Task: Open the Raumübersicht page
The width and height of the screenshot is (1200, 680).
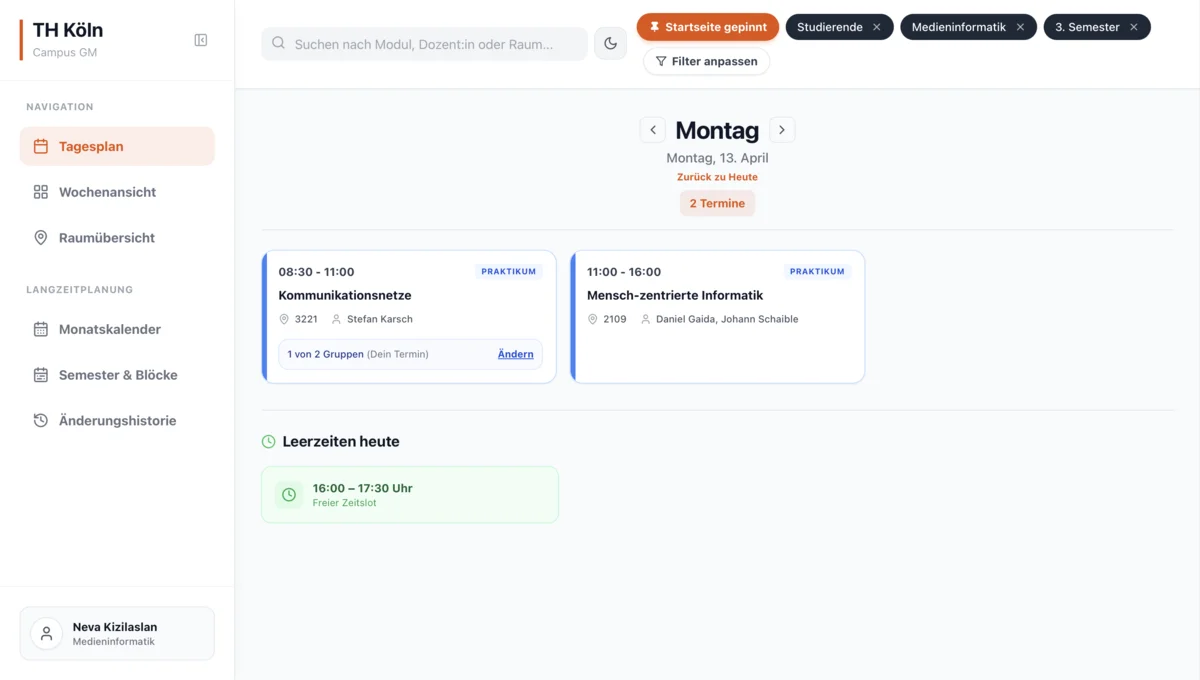Action: pos(117,238)
